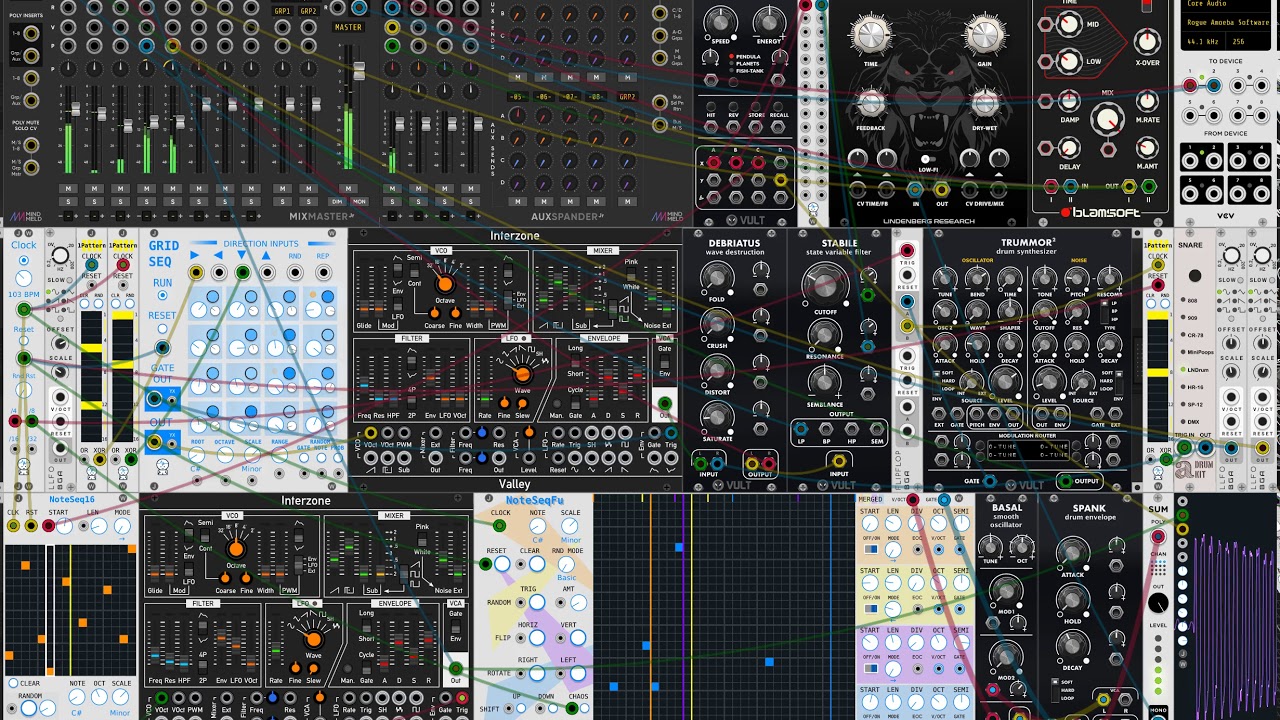Click the RECALL button beside STORE
1280x720 pixels.
pyautogui.click(x=780, y=107)
